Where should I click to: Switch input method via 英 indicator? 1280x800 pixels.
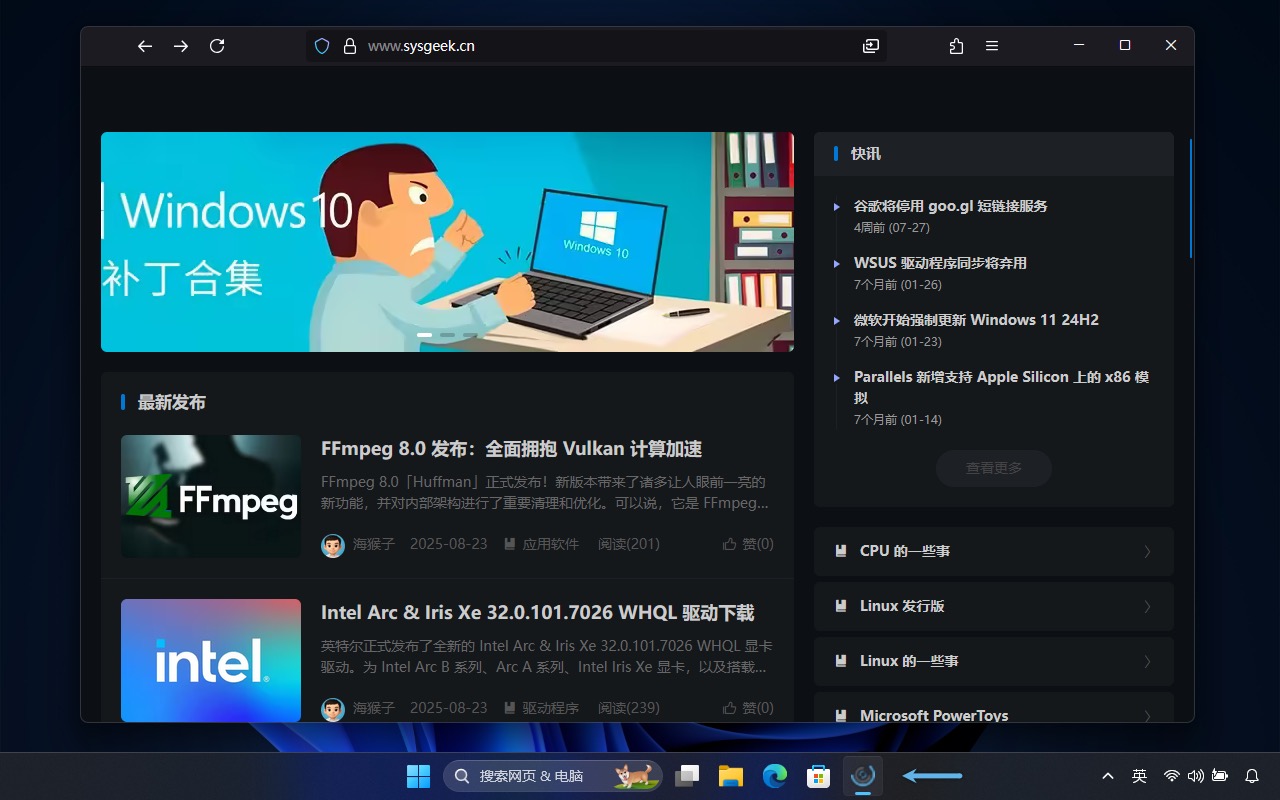coord(1139,776)
